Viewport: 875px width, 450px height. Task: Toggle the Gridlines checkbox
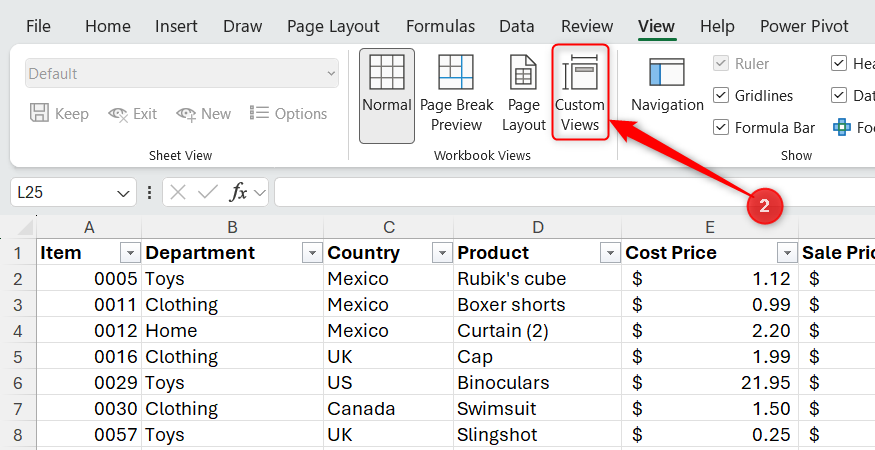[721, 95]
